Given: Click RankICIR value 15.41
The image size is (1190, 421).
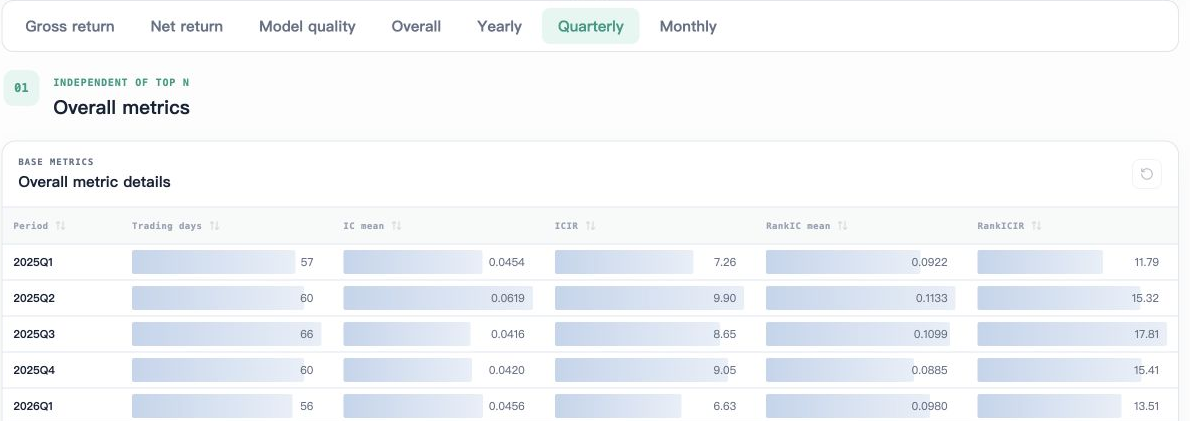Looking at the screenshot, I should click(x=1146, y=370).
